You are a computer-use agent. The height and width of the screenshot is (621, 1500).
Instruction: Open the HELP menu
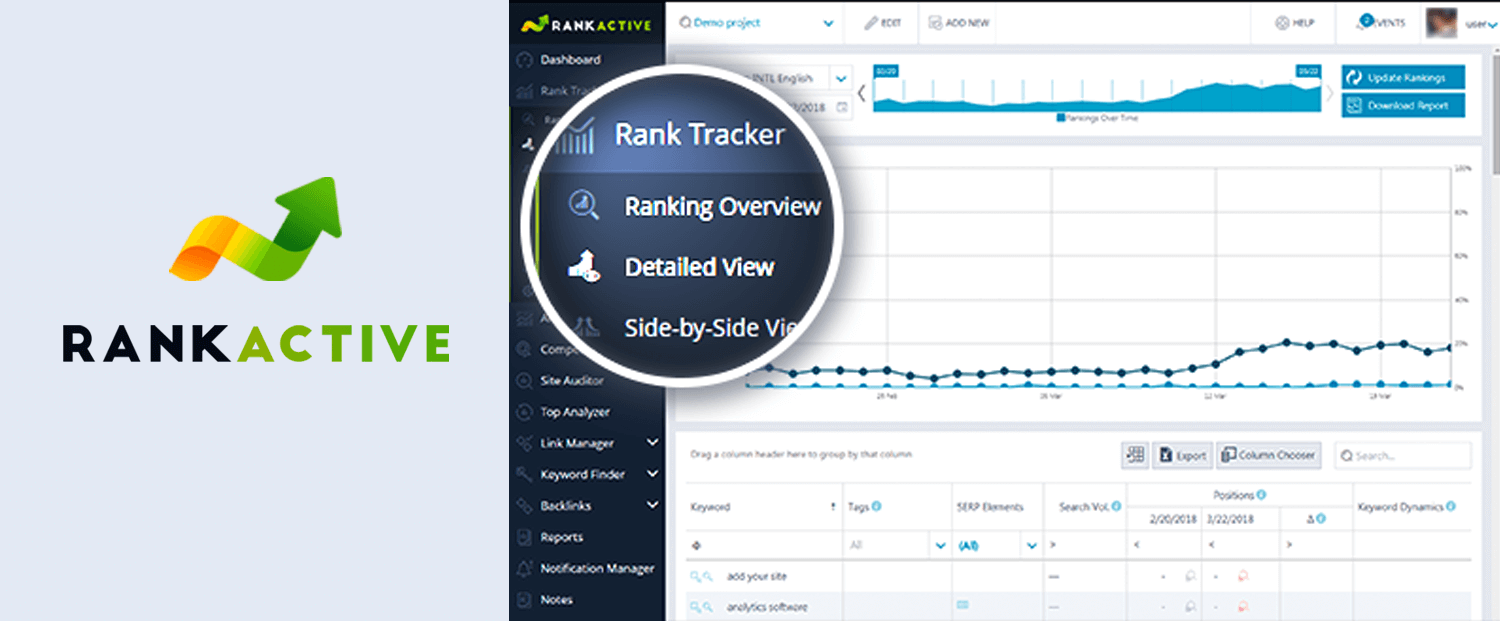point(1295,23)
